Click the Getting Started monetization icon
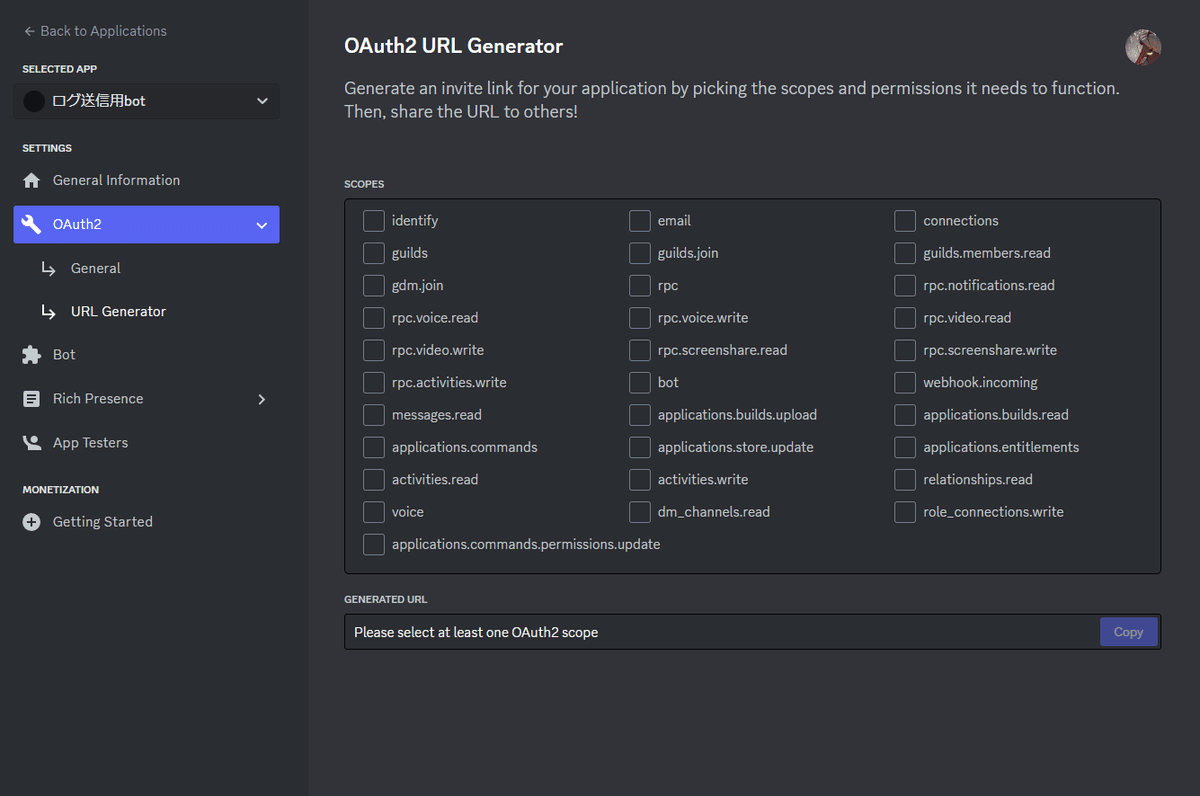This screenshot has height=796, width=1200. click(30, 521)
